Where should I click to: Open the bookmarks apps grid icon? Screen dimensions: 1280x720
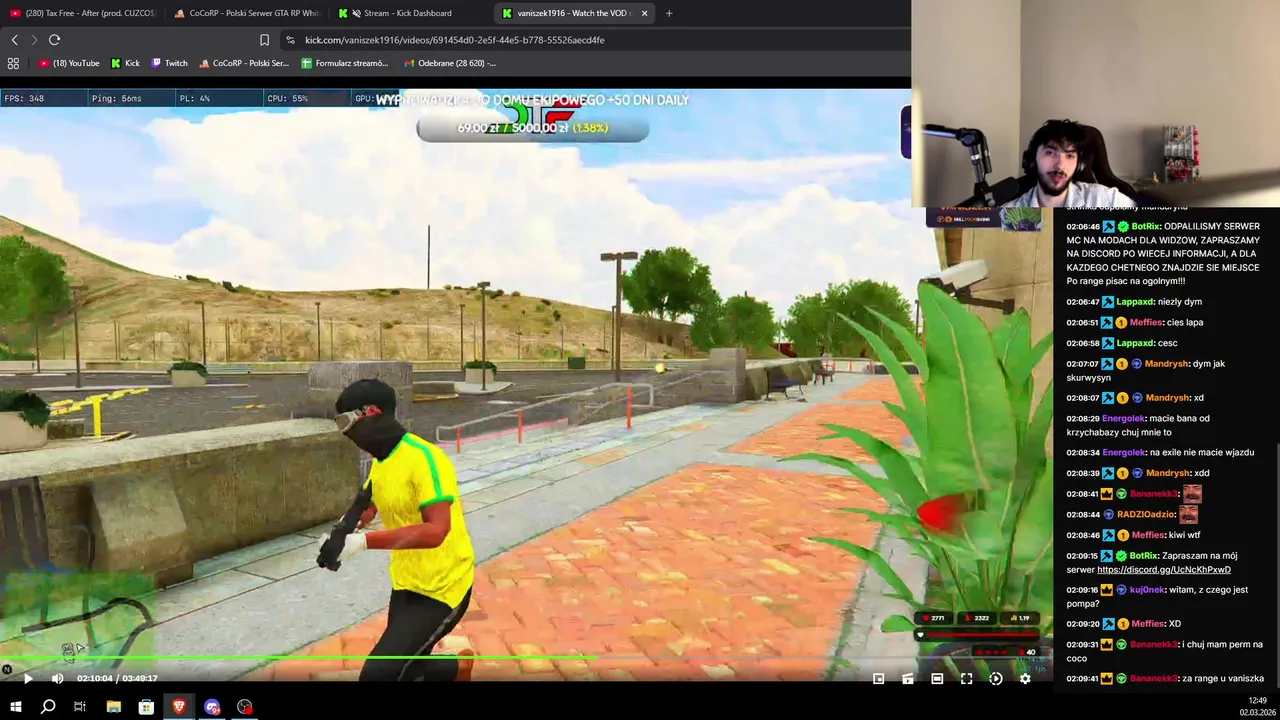click(x=13, y=63)
